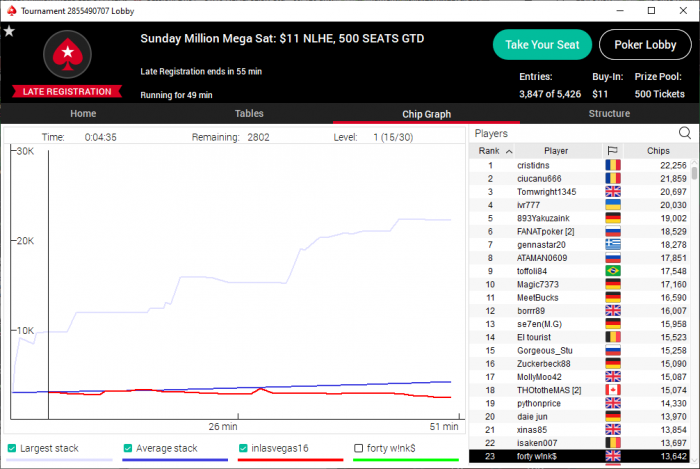Select player Zuckerbeck88 row

point(579,364)
